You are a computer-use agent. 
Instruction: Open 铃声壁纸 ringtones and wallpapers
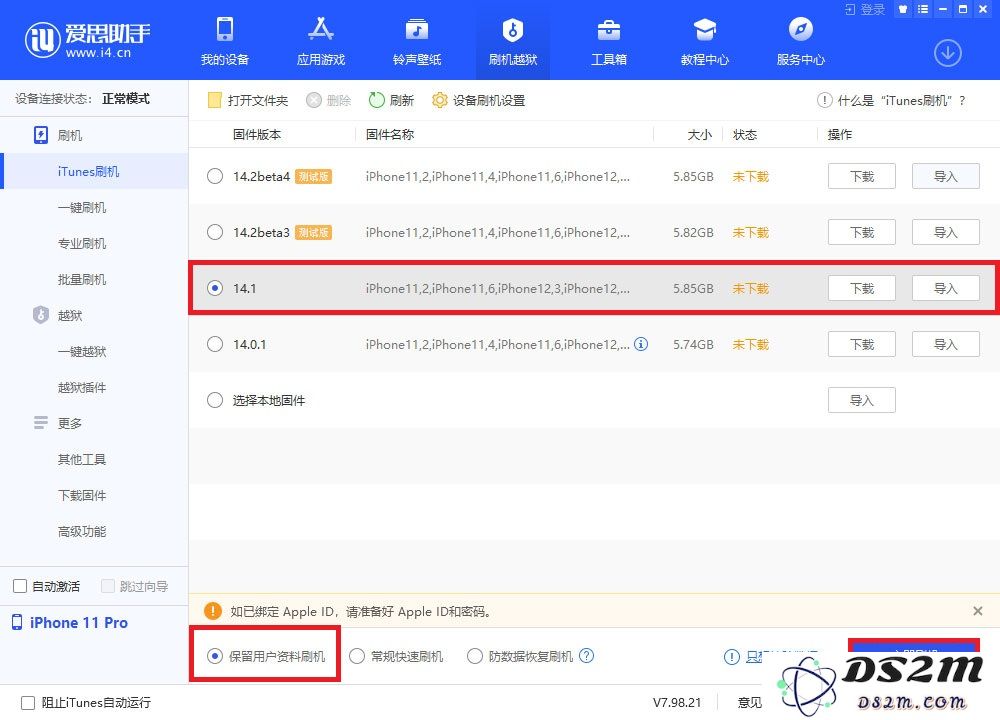coord(417,42)
